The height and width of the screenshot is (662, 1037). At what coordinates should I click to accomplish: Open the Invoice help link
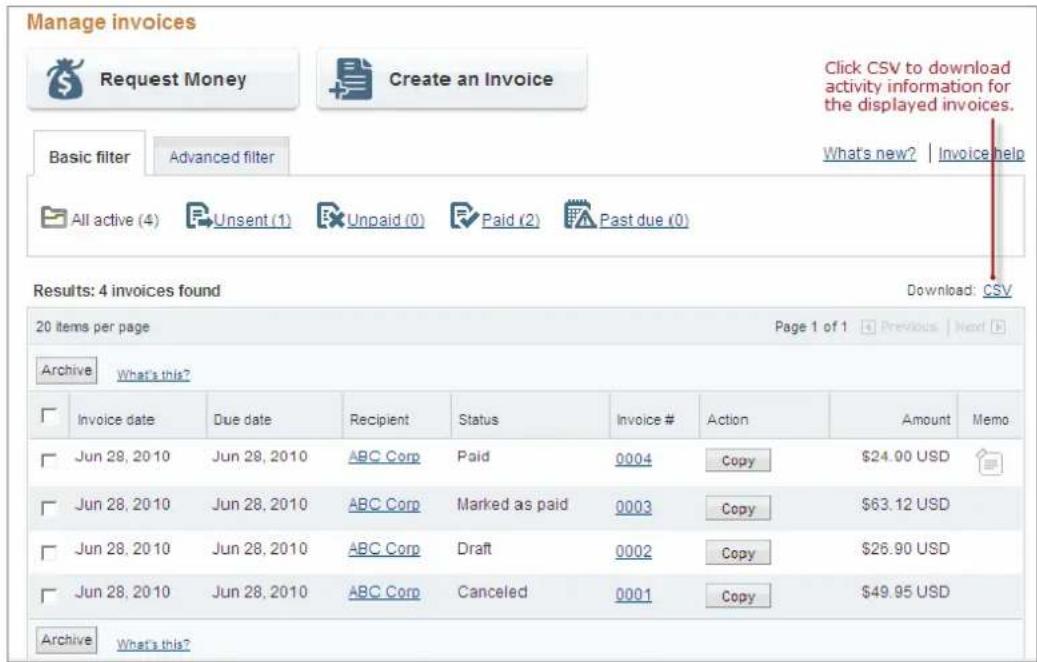[x=981, y=153]
